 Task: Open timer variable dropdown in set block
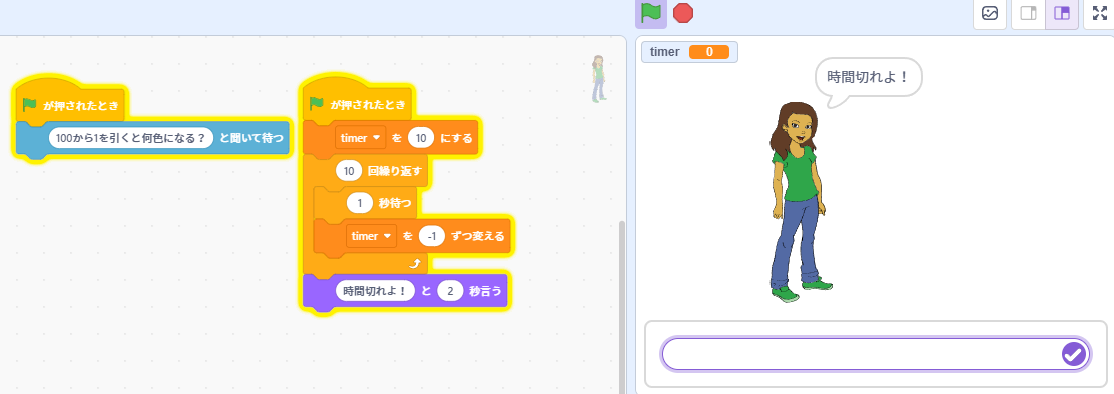pos(360,138)
